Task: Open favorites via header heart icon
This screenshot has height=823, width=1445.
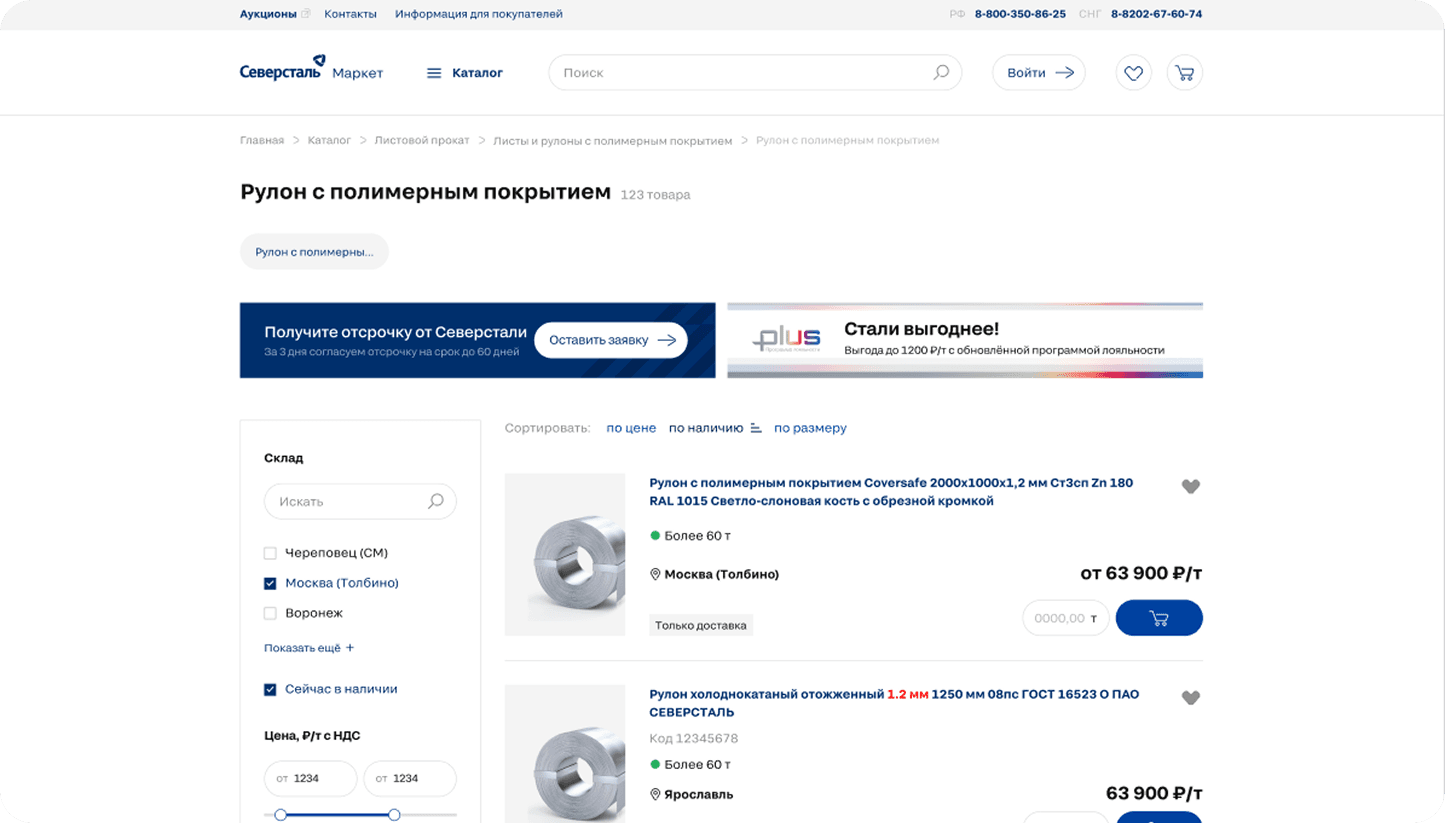Action: click(x=1133, y=73)
